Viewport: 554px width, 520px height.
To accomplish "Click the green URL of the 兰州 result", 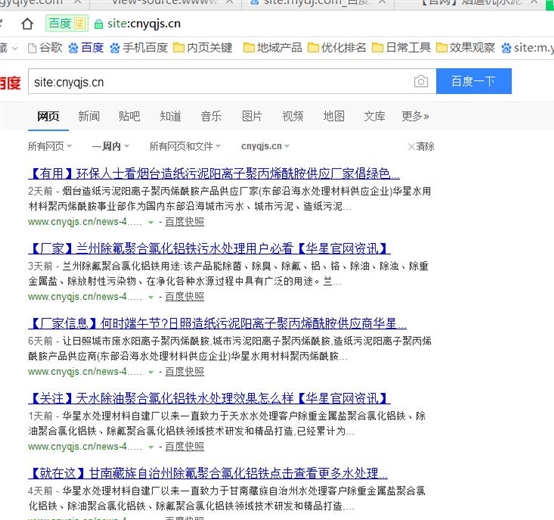I will click(85, 297).
